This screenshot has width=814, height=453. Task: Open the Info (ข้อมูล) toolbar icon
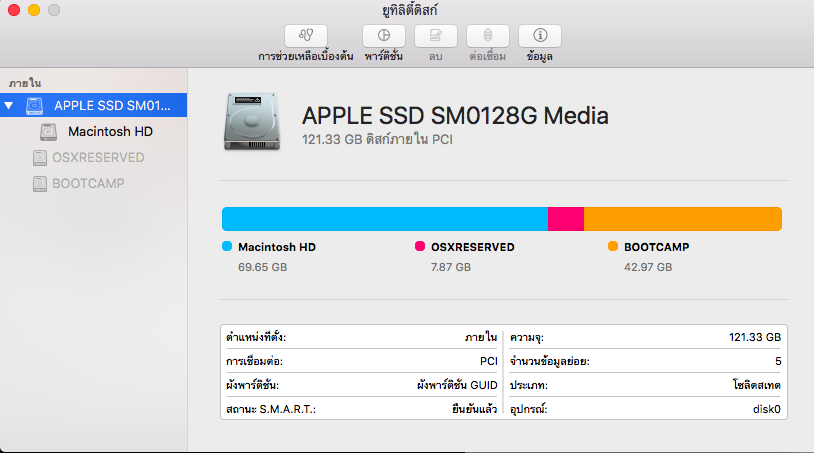tap(540, 35)
